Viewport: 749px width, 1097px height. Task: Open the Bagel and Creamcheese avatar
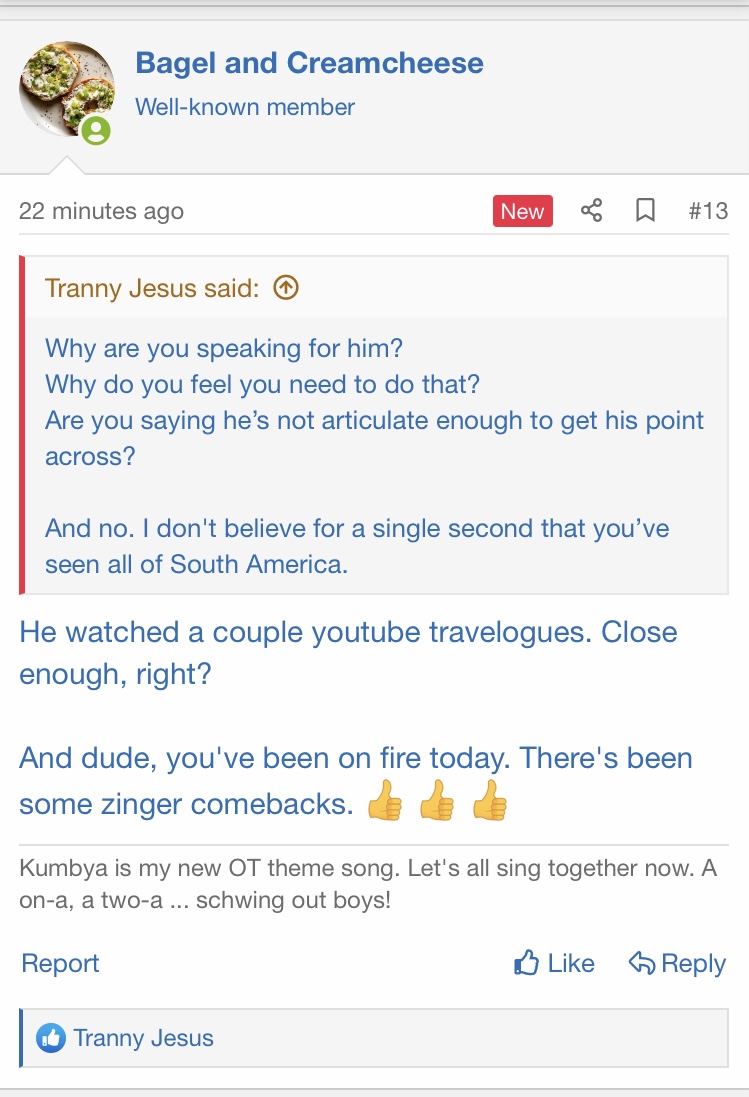[66, 91]
